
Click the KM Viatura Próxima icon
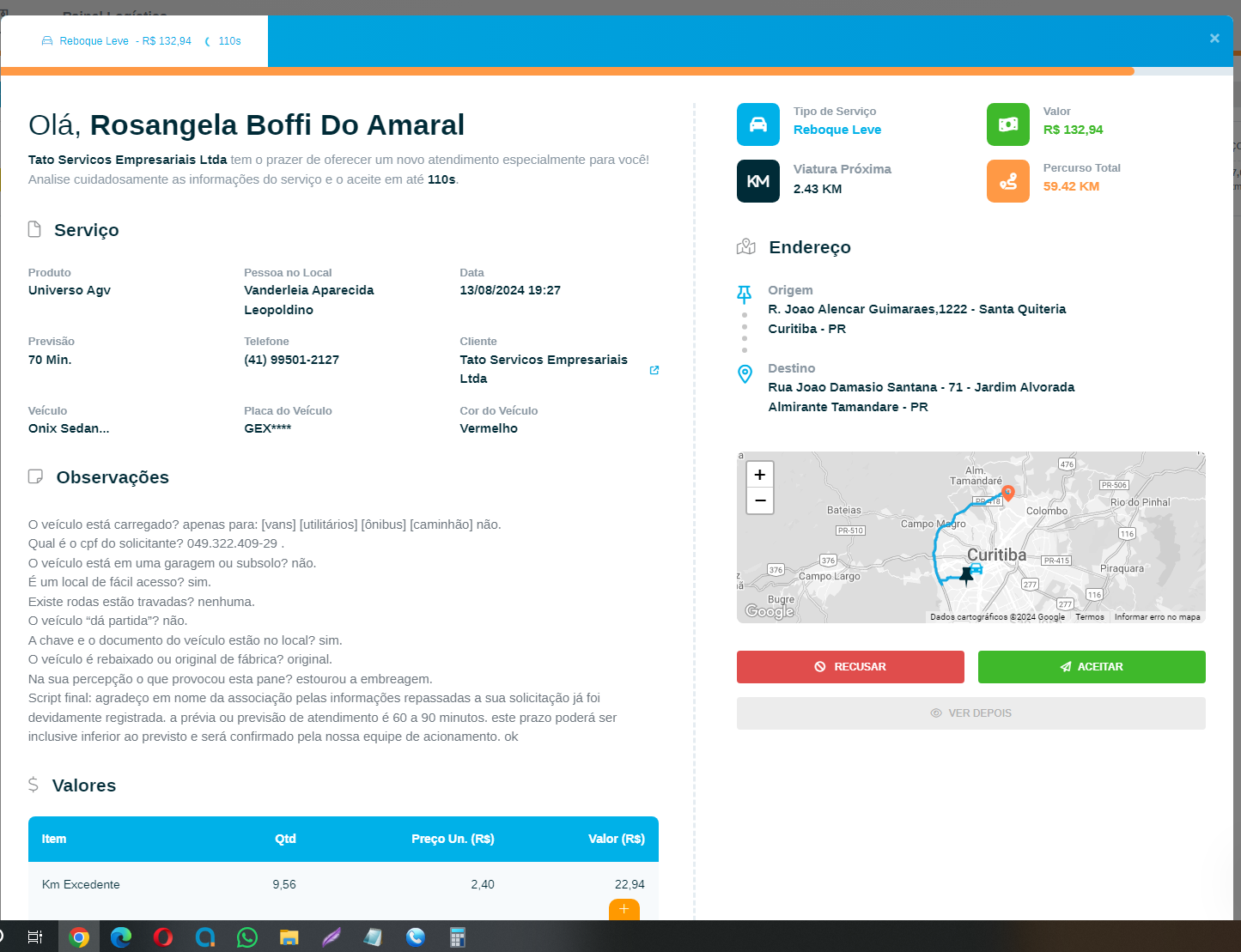758,181
